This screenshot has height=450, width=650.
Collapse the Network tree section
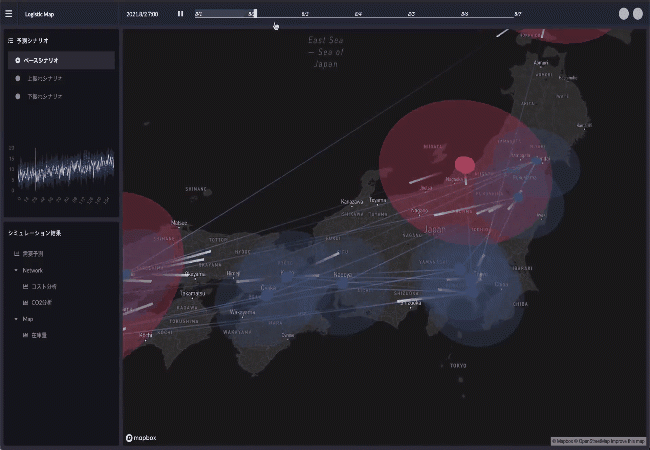point(14,270)
